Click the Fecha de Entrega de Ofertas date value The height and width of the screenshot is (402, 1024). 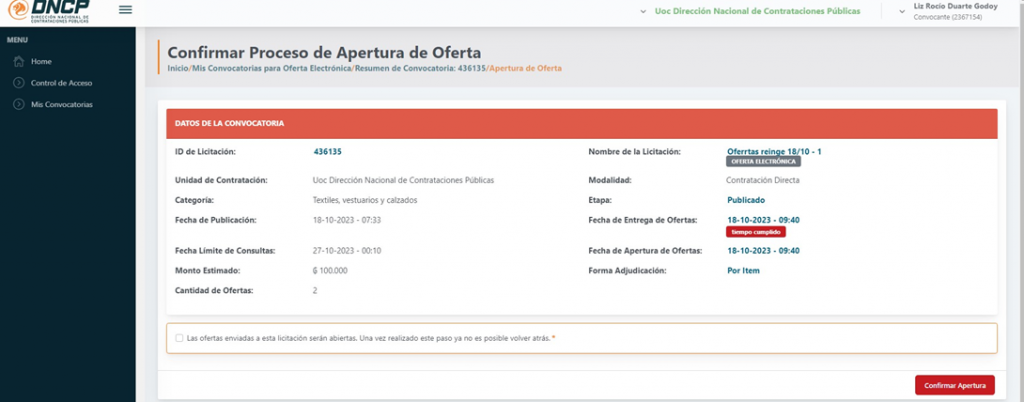(x=763, y=220)
